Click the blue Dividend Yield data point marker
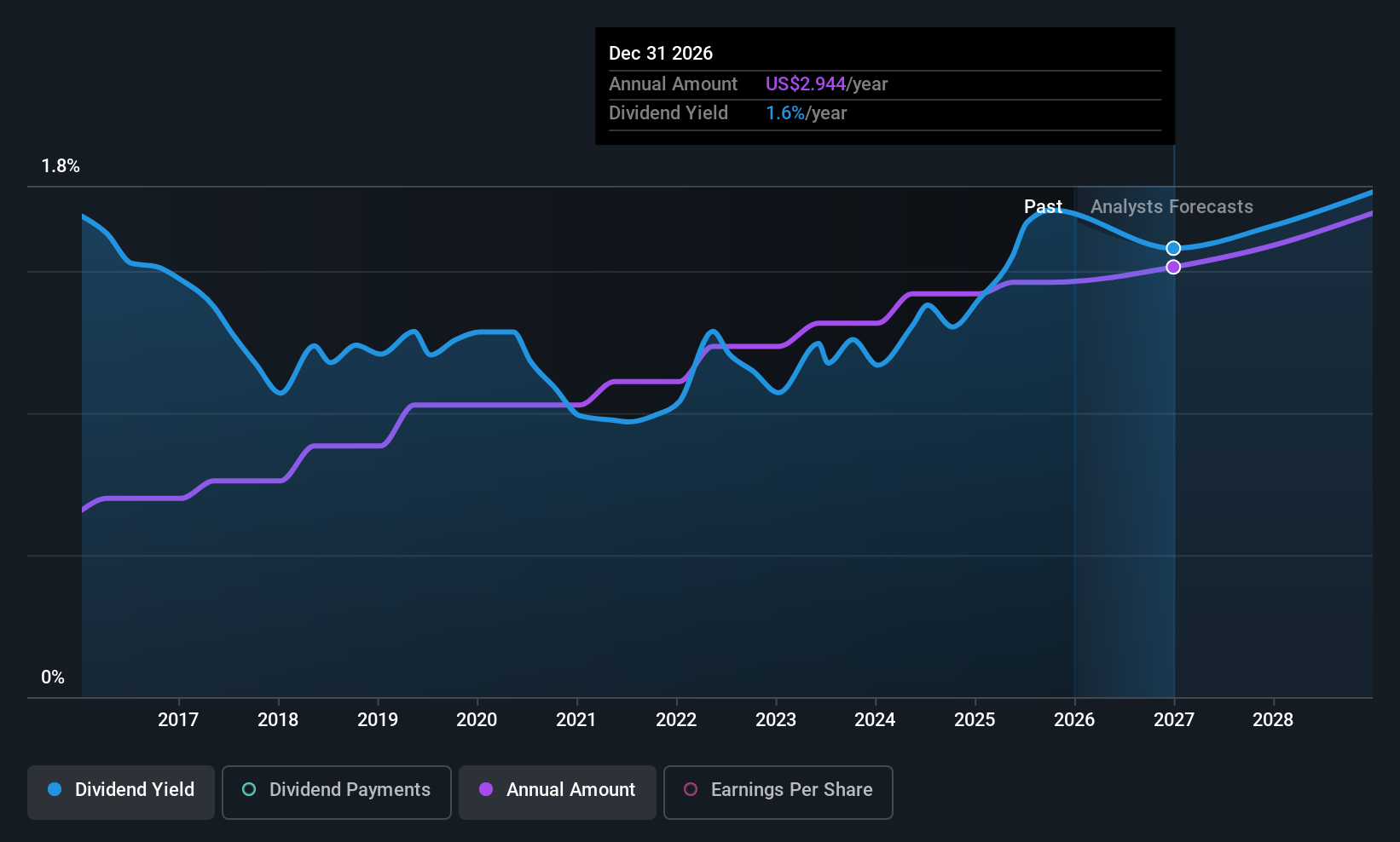 tap(1174, 248)
